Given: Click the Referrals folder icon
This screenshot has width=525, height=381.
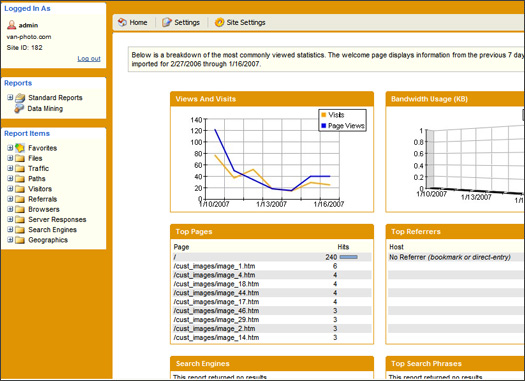Looking at the screenshot, I should [x=20, y=199].
